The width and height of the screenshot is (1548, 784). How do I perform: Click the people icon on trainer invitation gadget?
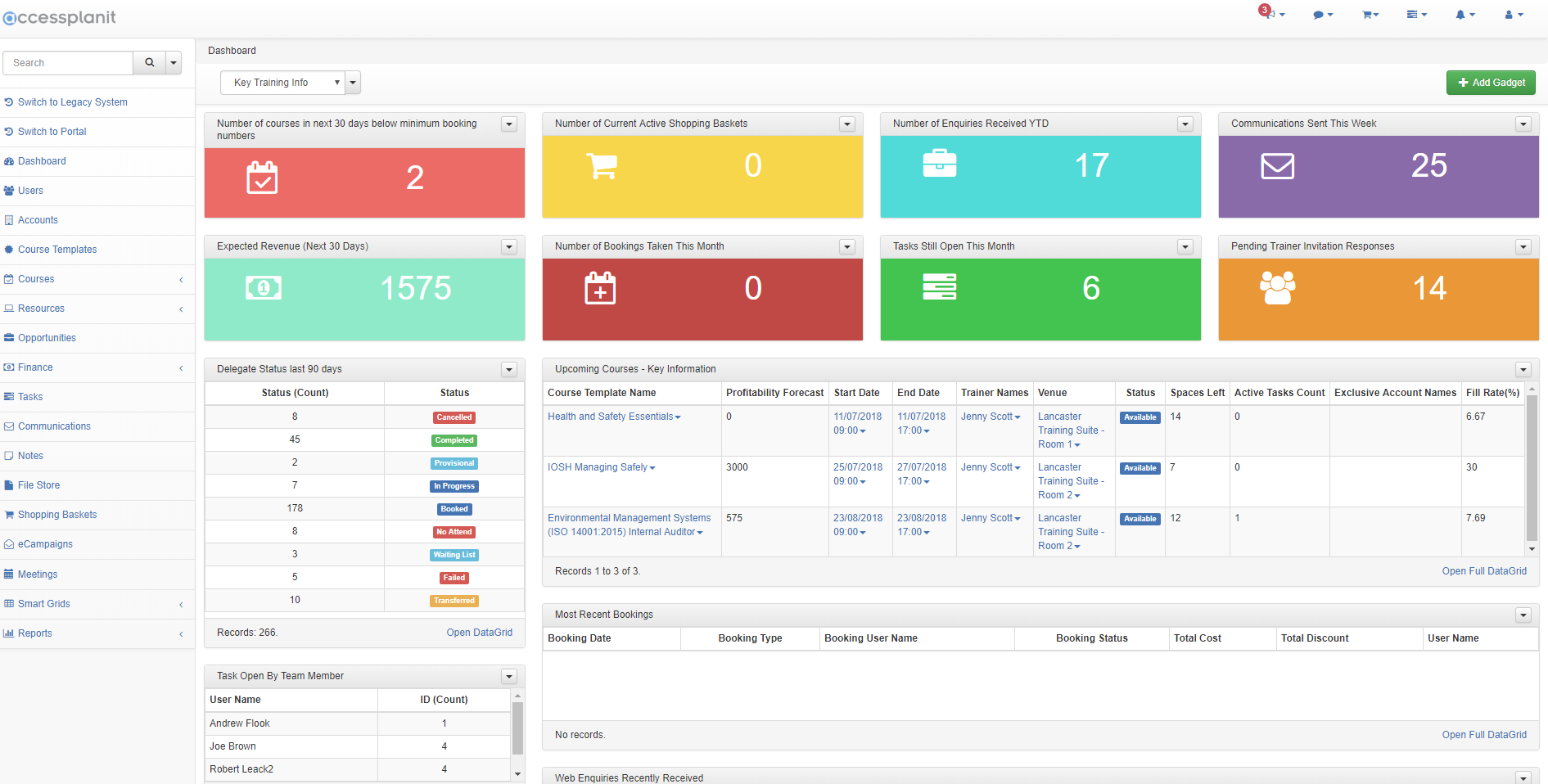click(x=1277, y=287)
